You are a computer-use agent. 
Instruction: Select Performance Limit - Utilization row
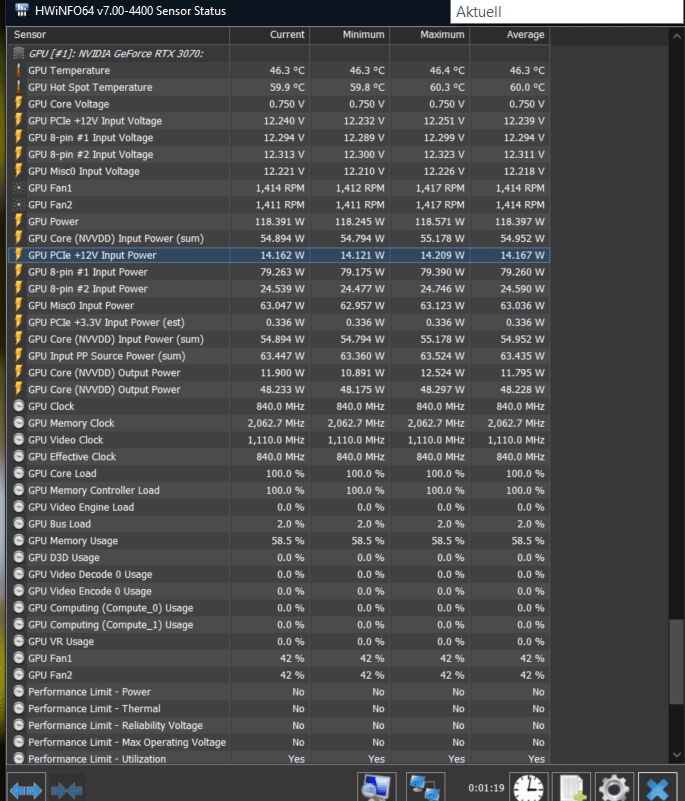pos(279,759)
